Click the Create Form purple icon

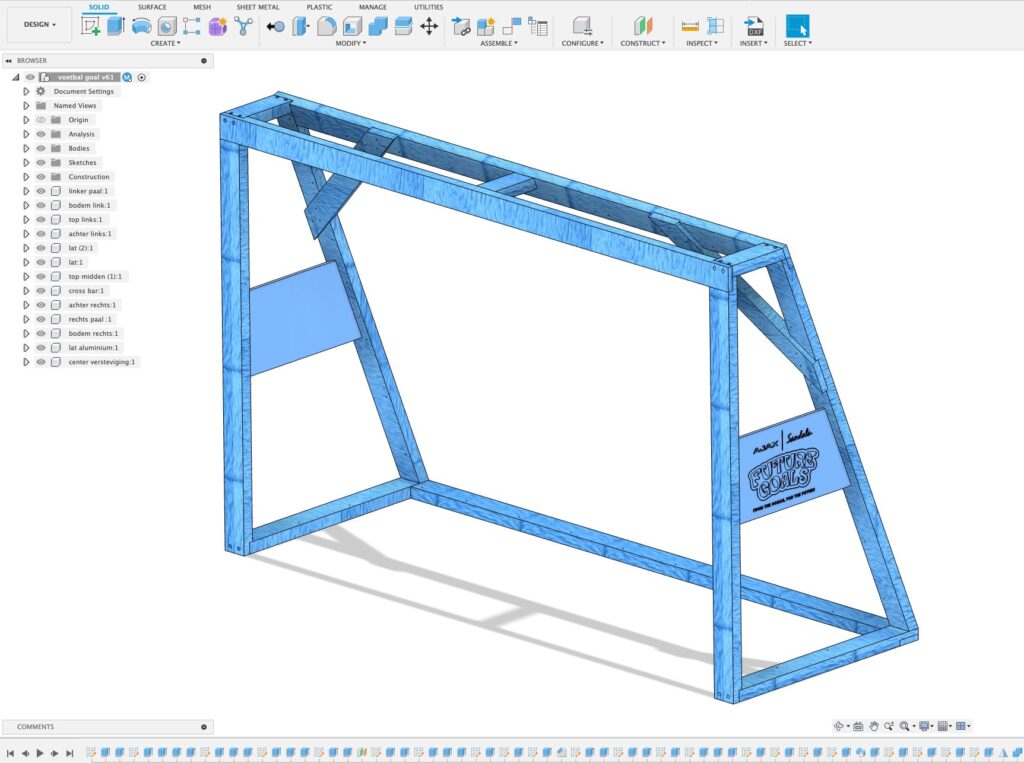pyautogui.click(x=217, y=26)
